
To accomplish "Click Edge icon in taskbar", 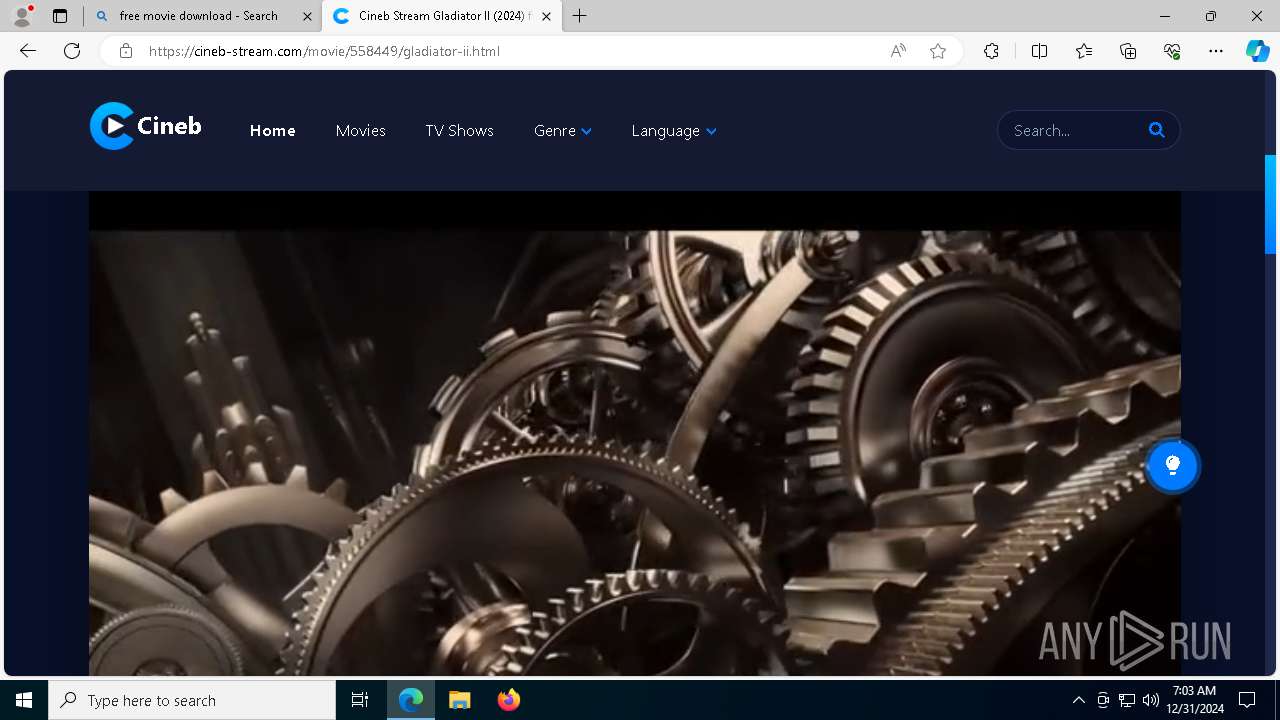I will (411, 700).
